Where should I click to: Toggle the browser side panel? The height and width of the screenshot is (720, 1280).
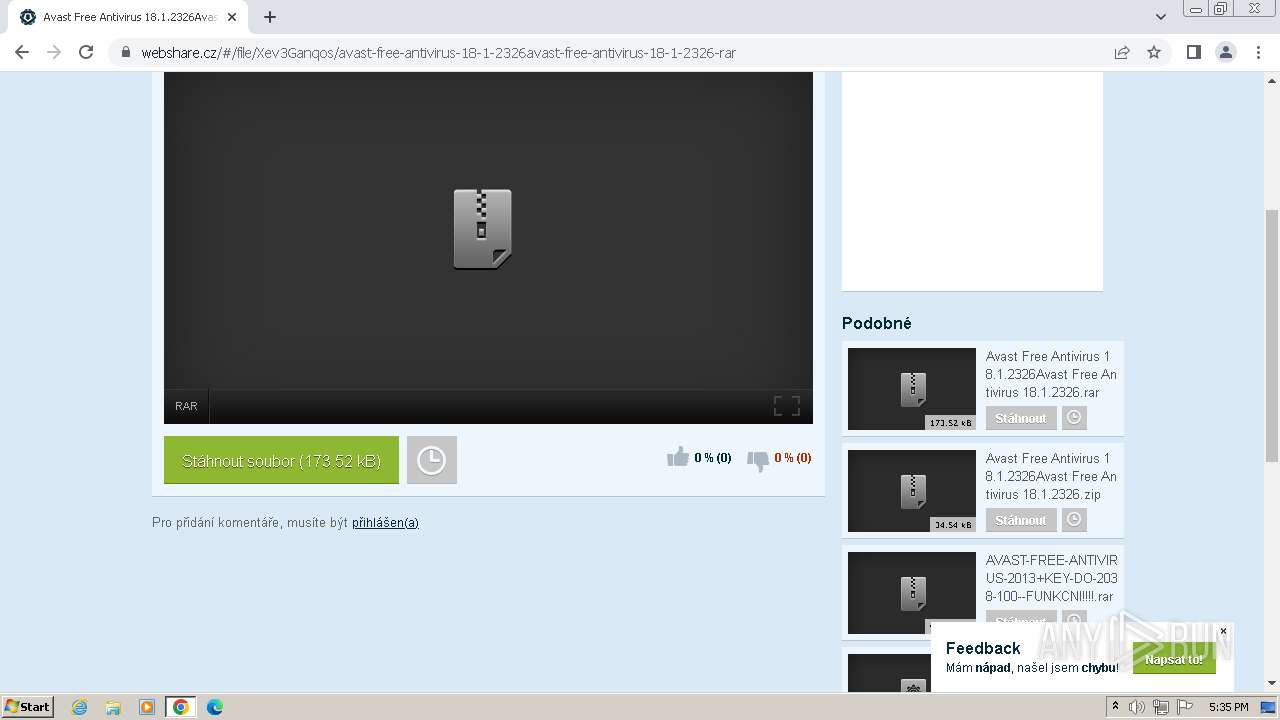[x=1193, y=52]
